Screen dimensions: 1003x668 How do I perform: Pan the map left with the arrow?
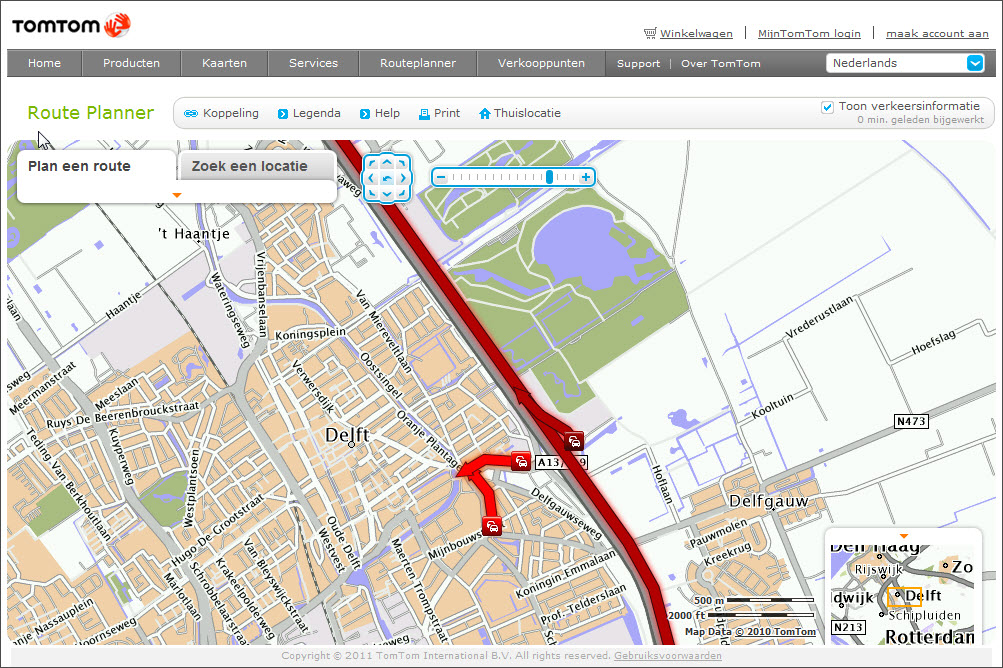[x=371, y=178]
